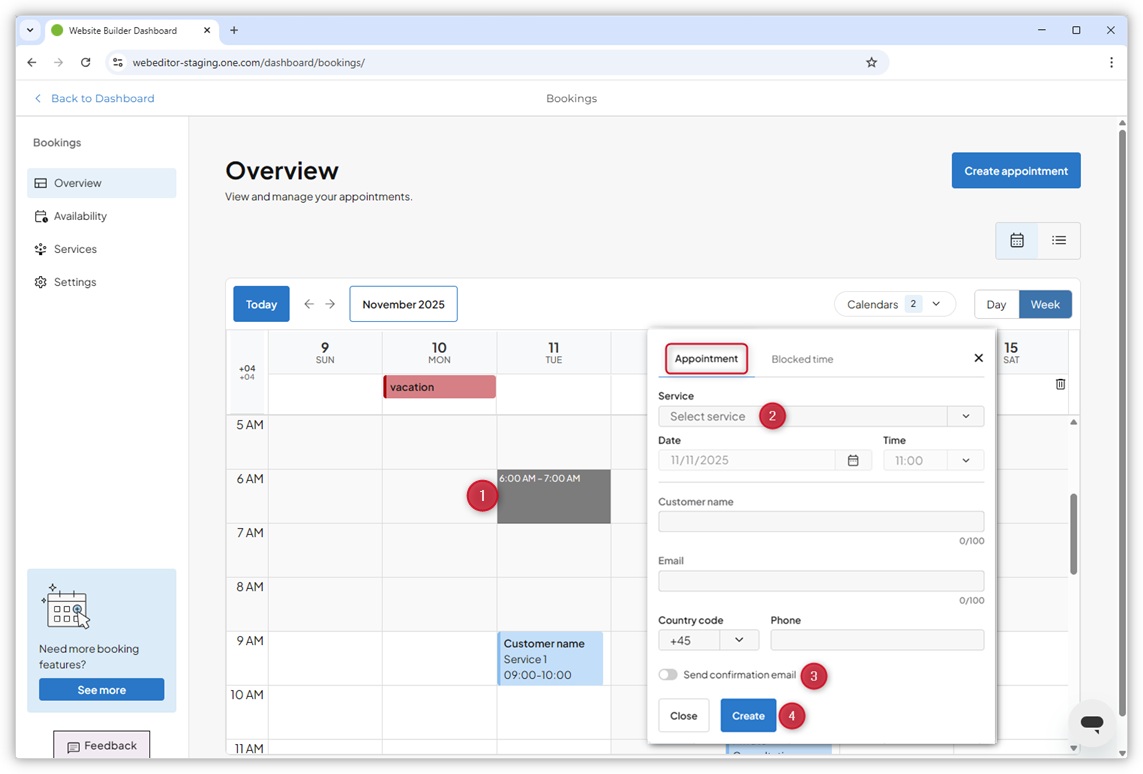The height and width of the screenshot is (774, 1143).
Task: Enable Send confirmation email
Action: click(x=668, y=674)
